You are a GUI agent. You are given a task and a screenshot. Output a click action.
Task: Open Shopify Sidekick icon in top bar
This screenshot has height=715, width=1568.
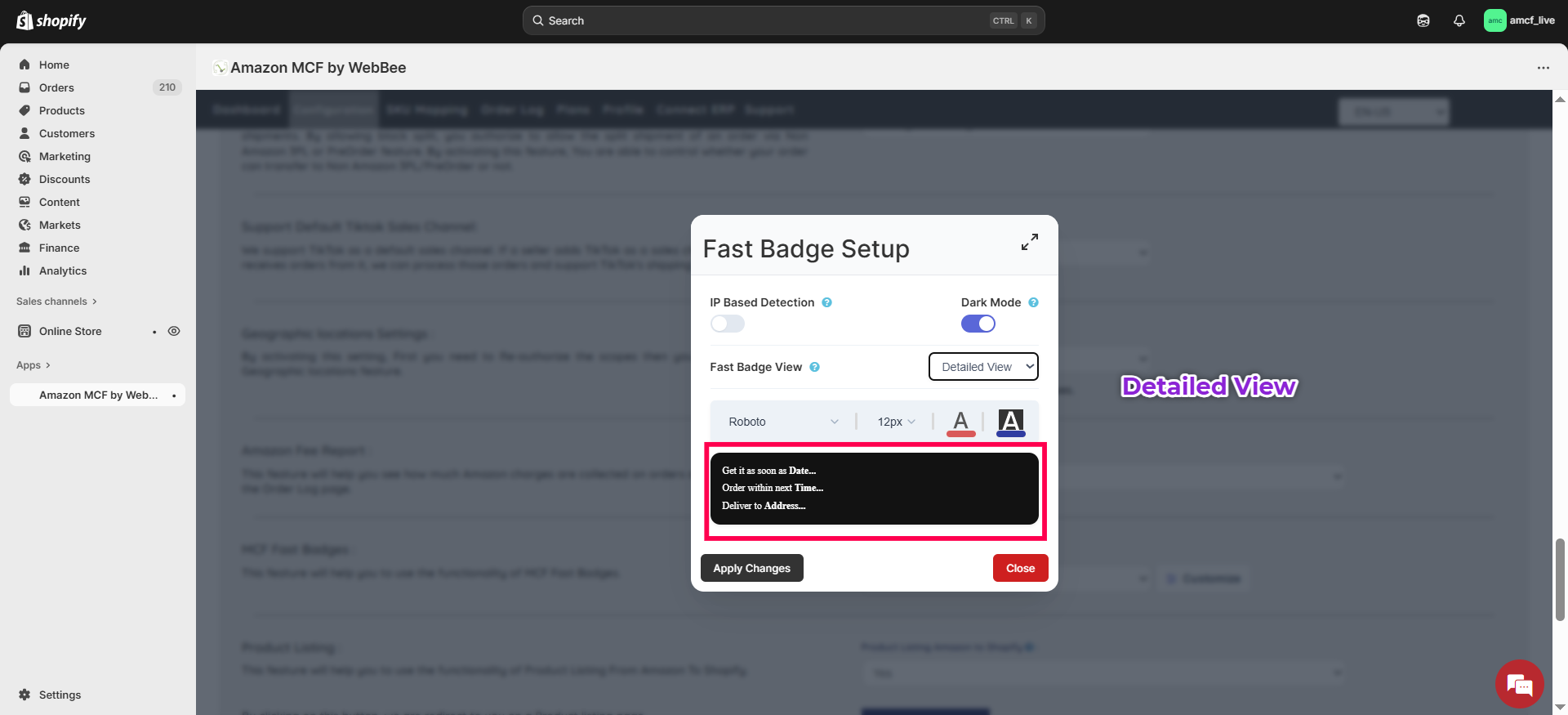1423,21
